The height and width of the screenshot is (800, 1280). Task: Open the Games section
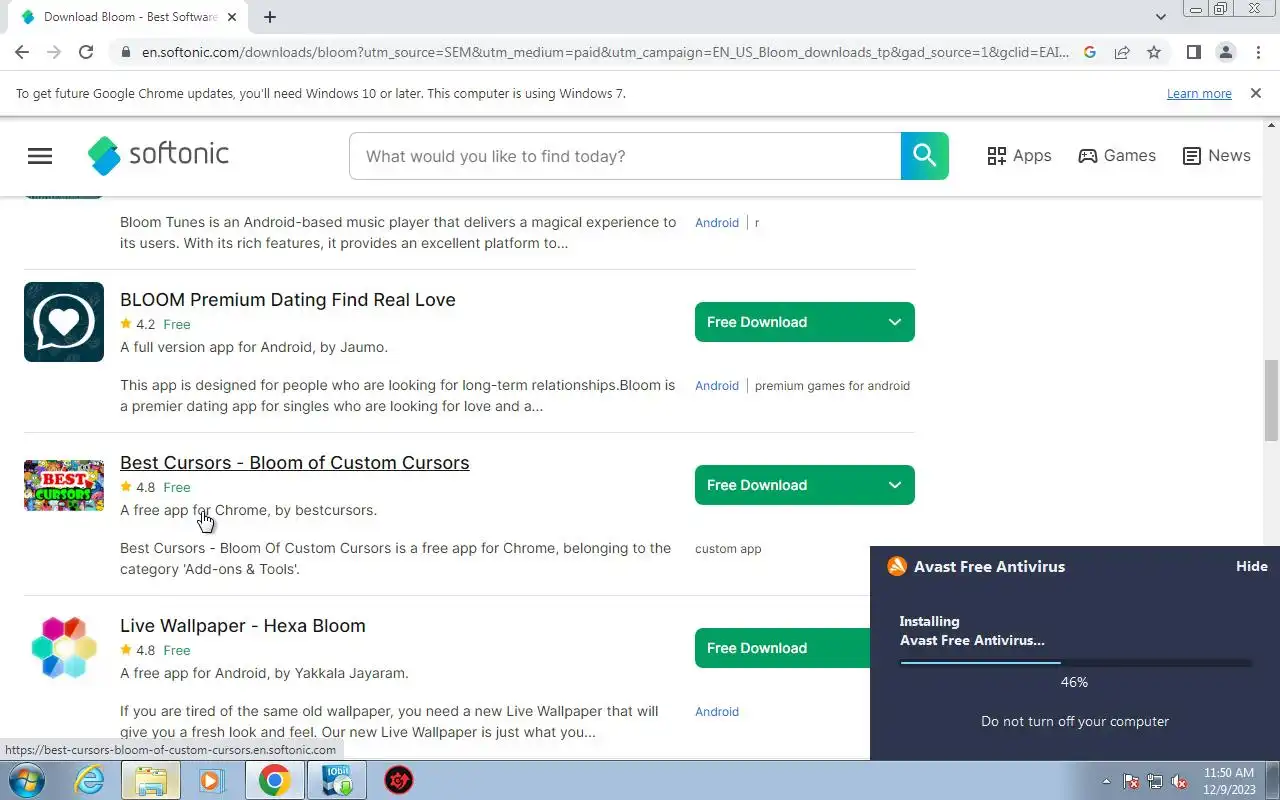pos(1117,156)
